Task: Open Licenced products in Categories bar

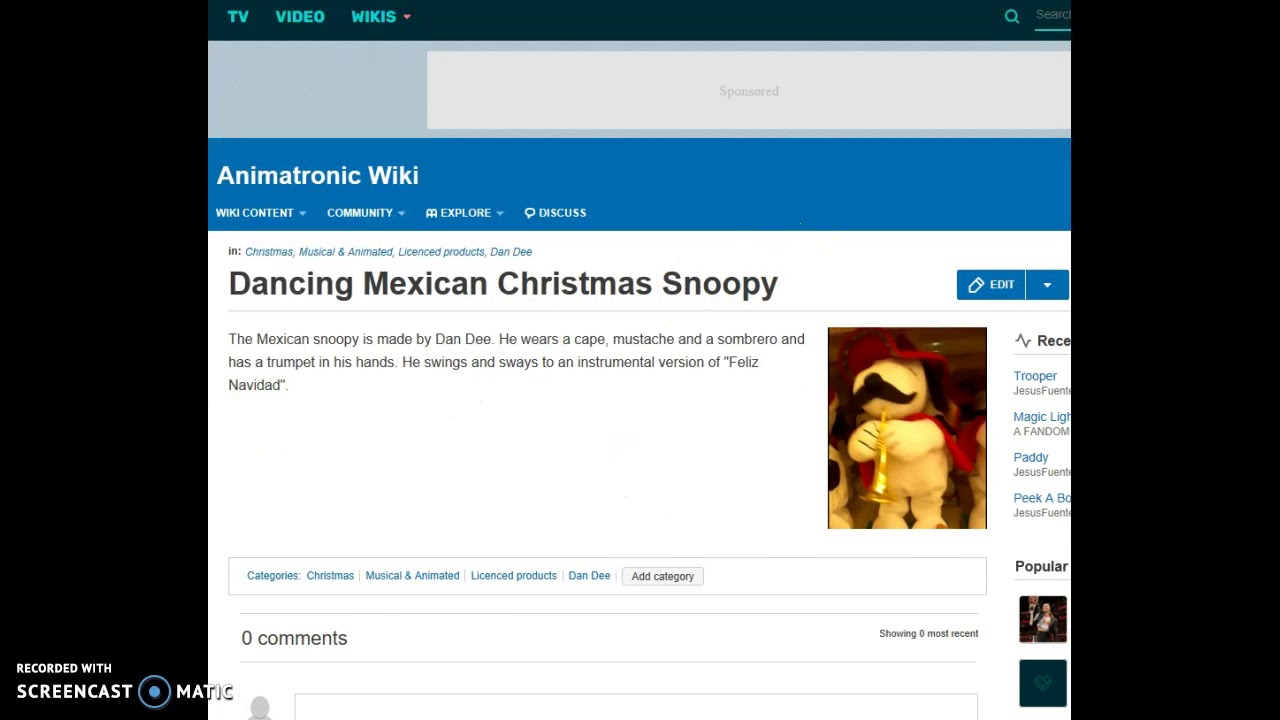Action: (x=513, y=576)
